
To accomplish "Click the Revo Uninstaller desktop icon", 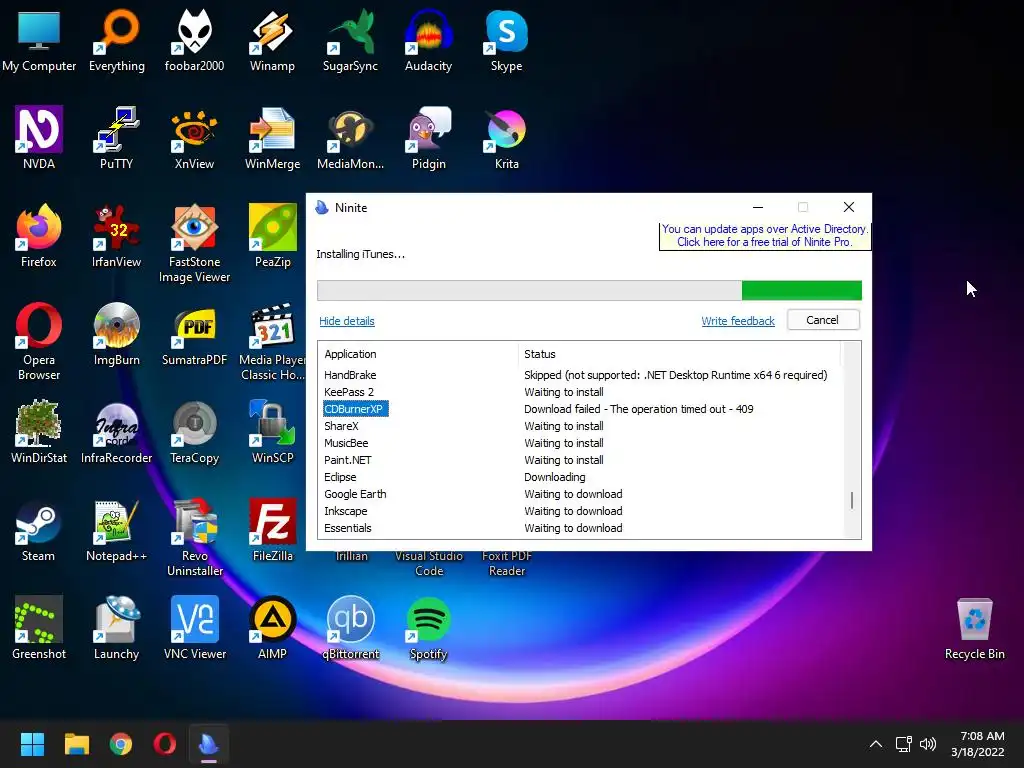I will (x=195, y=537).
